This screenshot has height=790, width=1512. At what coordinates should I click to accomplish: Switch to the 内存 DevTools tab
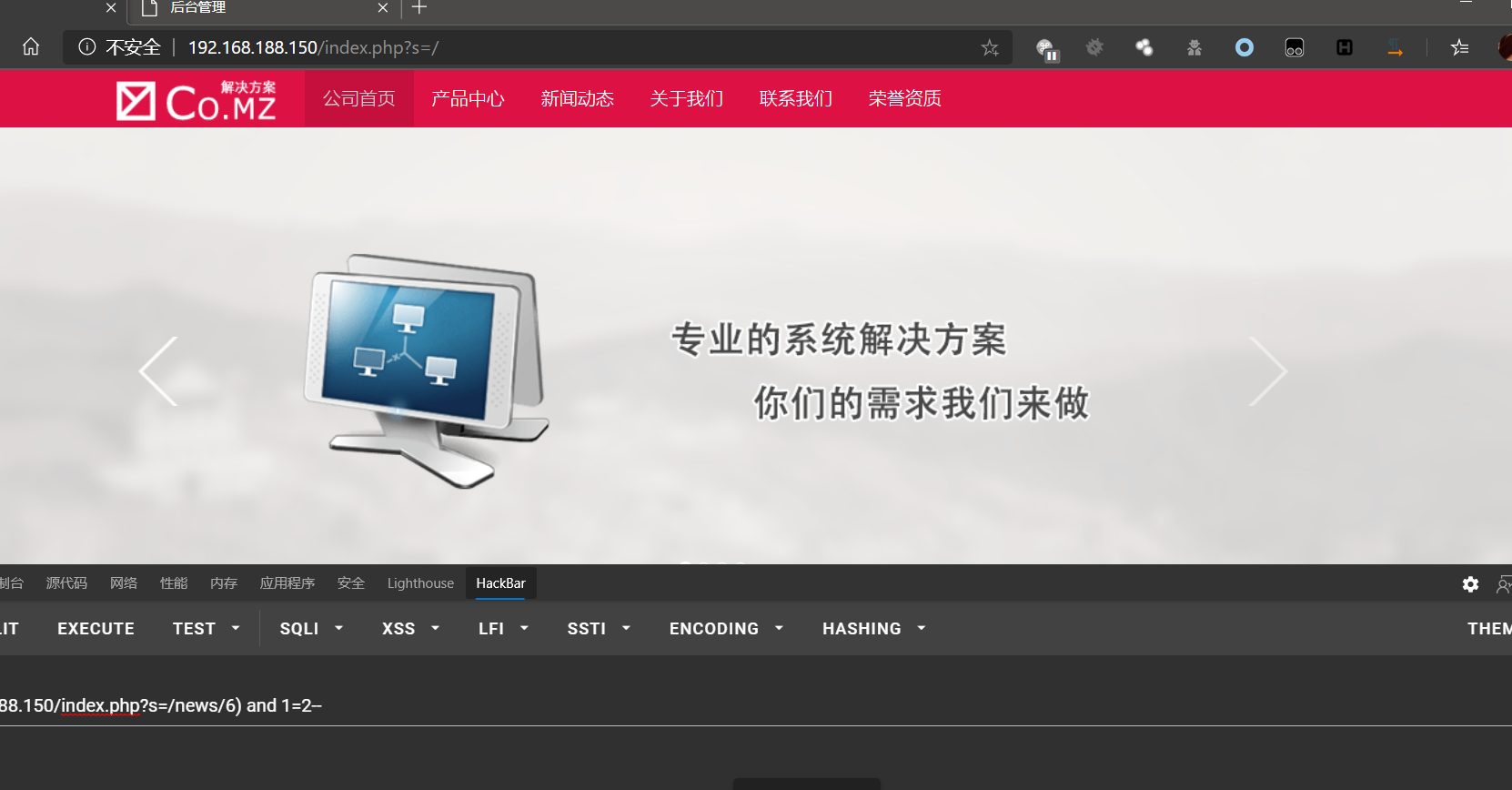coord(224,583)
